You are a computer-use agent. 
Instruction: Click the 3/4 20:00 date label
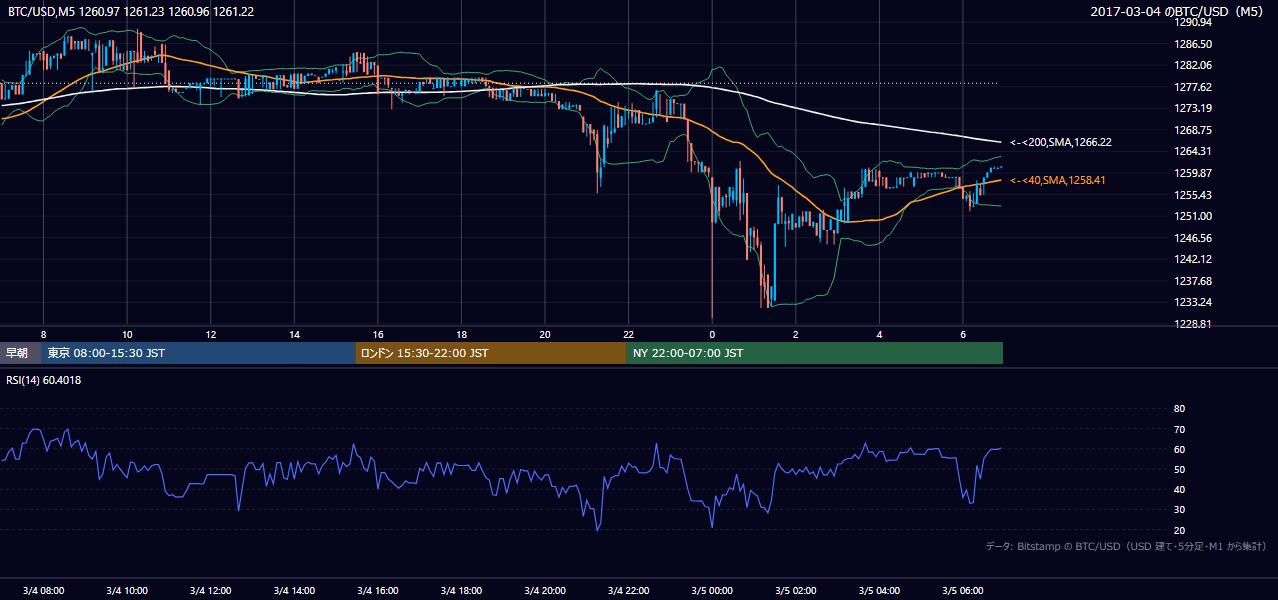[x=545, y=590]
